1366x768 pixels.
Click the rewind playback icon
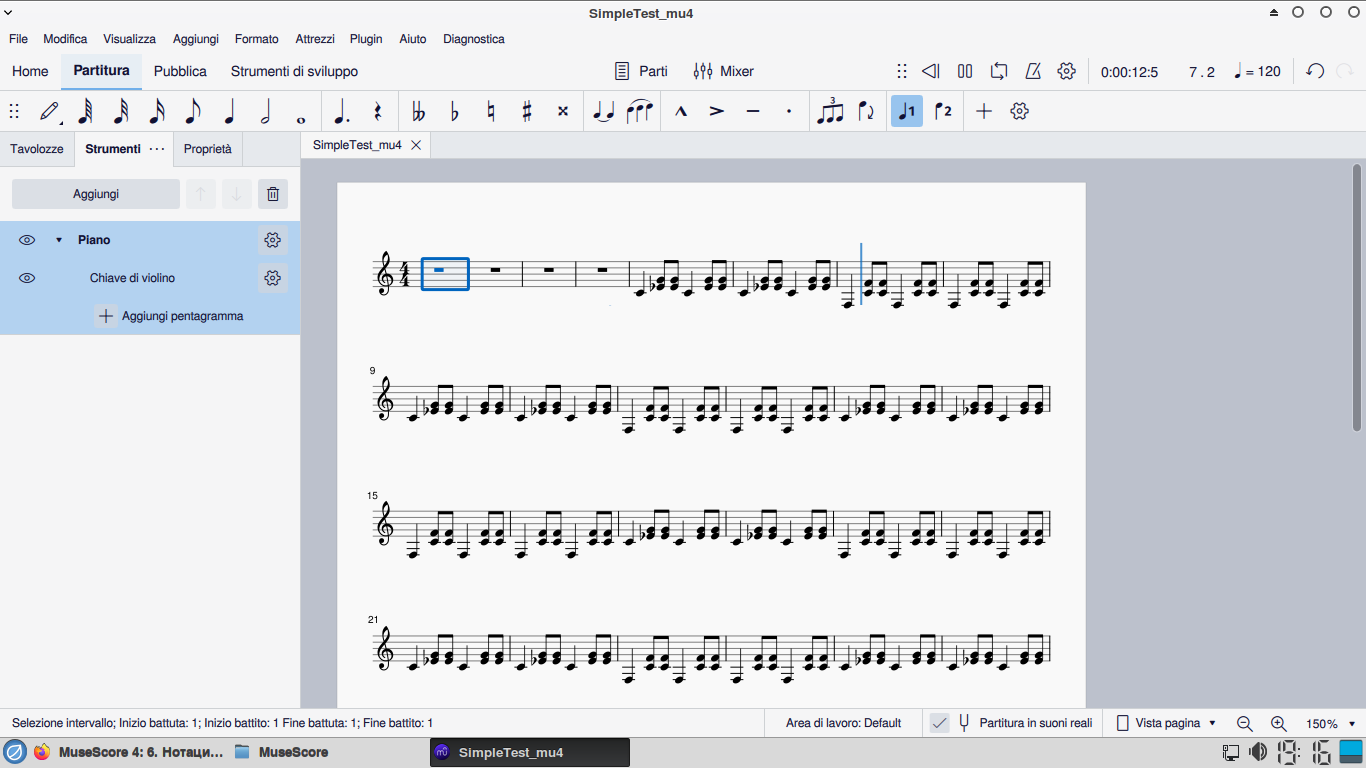coord(930,71)
